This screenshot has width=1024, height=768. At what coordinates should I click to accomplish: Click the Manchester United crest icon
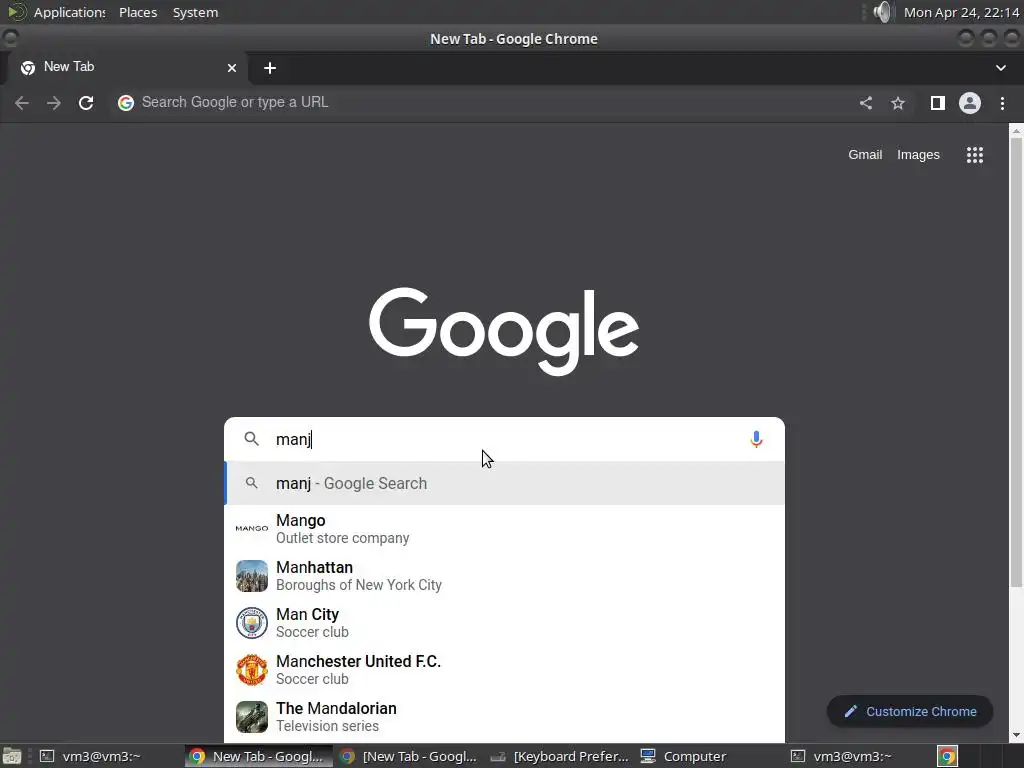(251, 670)
